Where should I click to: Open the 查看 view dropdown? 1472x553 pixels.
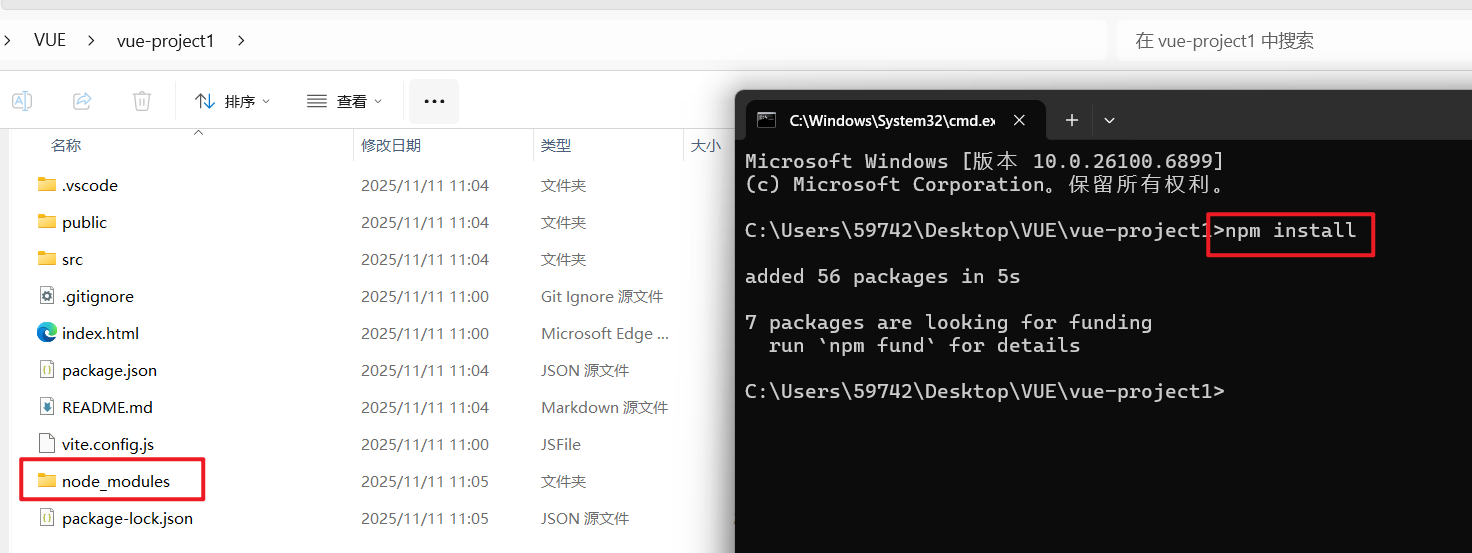344,101
